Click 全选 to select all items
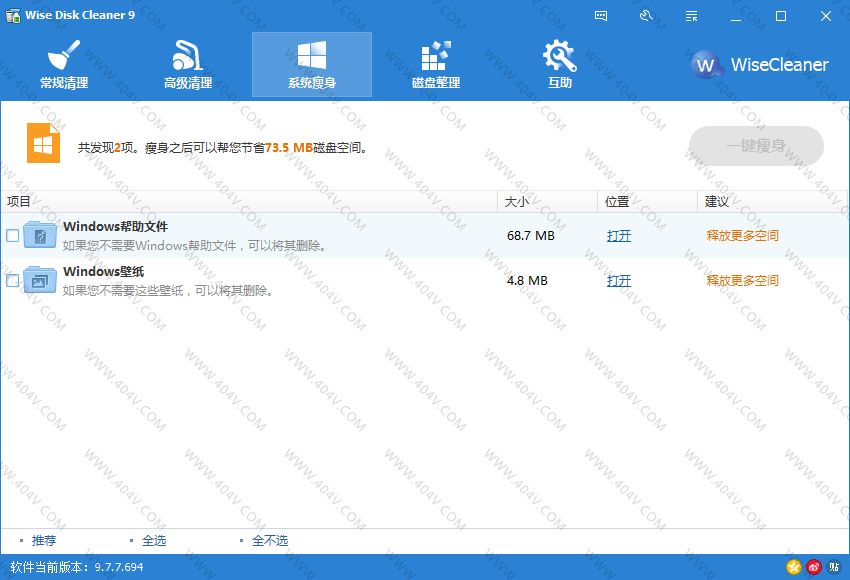 [154, 541]
